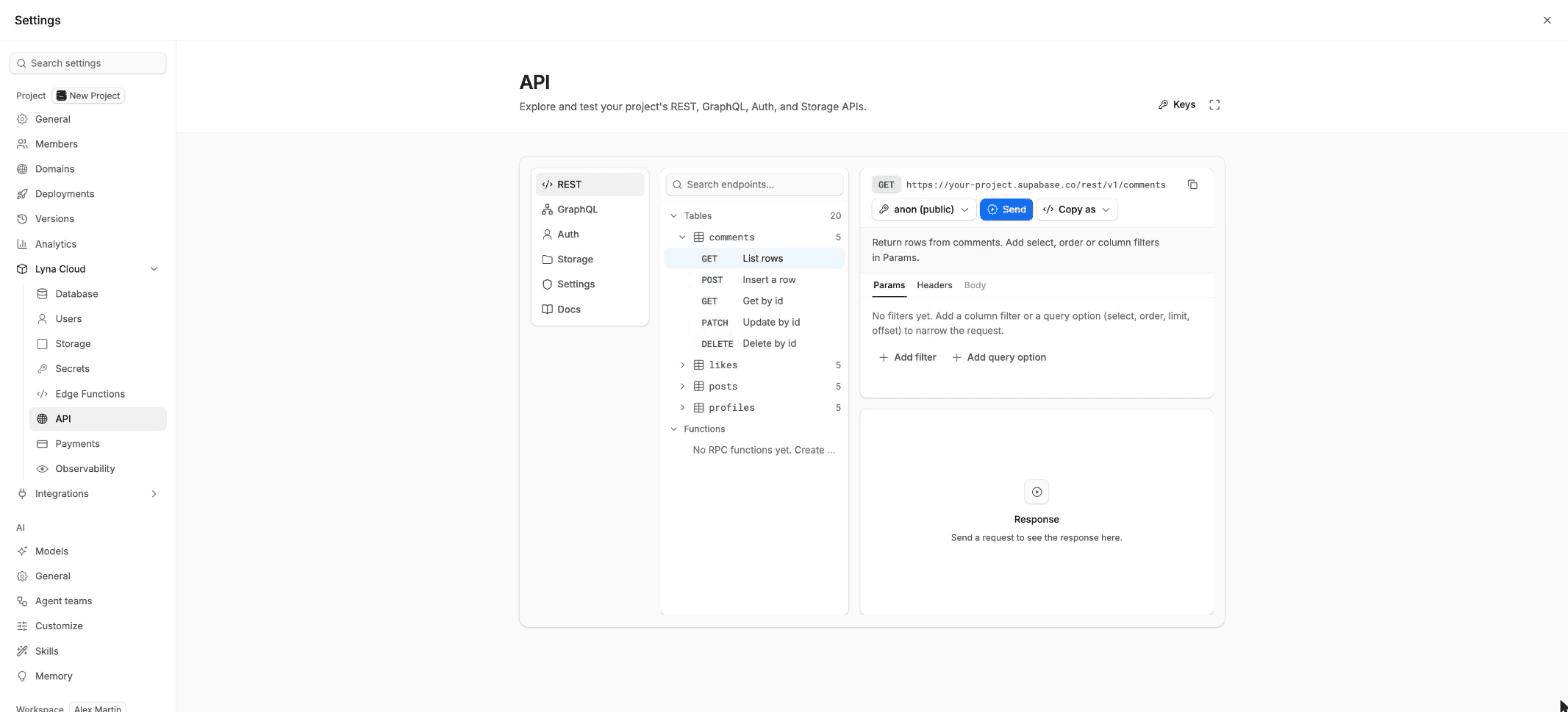This screenshot has width=1568, height=712.
Task: Select the REST API tab
Action: click(590, 185)
